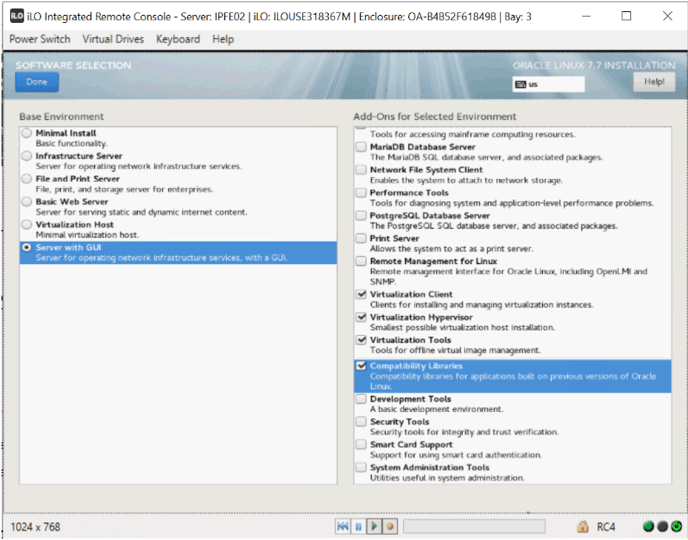The height and width of the screenshot is (540, 688).
Task: Click the SOFTWARE SELECTION title
Action: pyautogui.click(x=73, y=65)
